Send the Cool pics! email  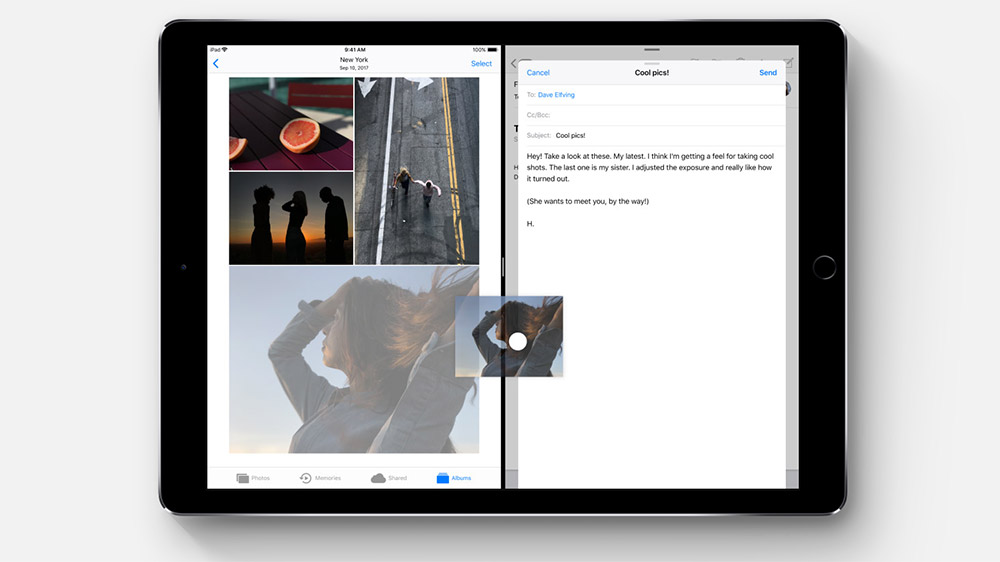coord(767,73)
